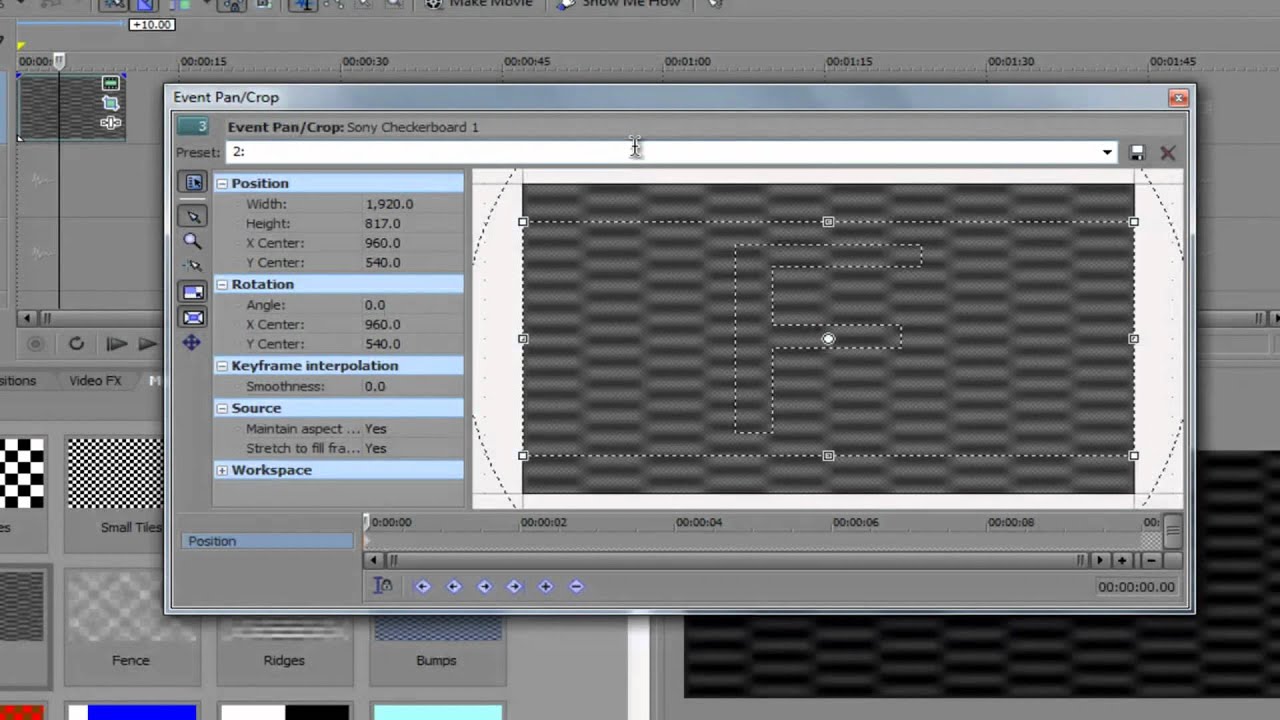Click the keyframe timecode 00:00:00.00 field
This screenshot has height=720, width=1280.
coord(1136,587)
